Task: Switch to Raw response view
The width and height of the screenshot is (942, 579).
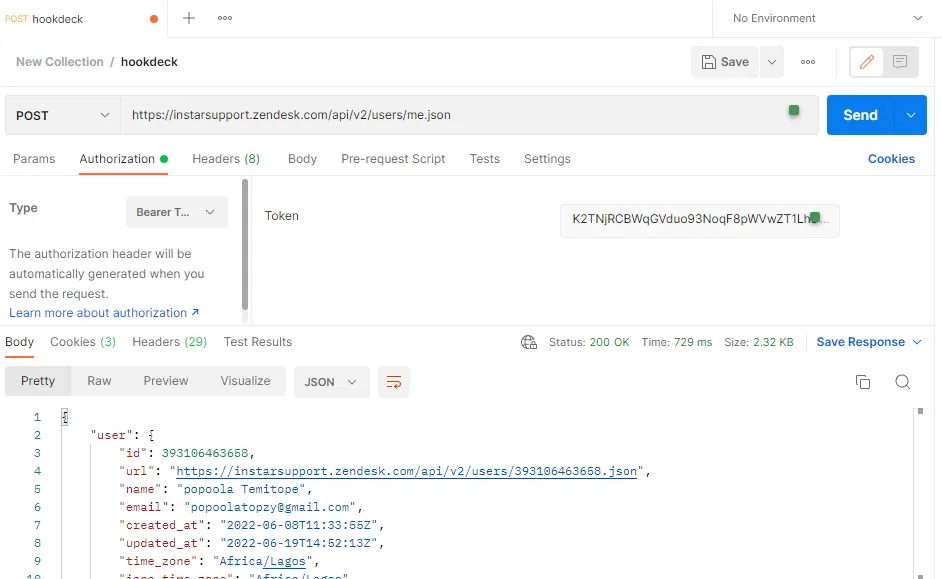Action: tap(99, 381)
